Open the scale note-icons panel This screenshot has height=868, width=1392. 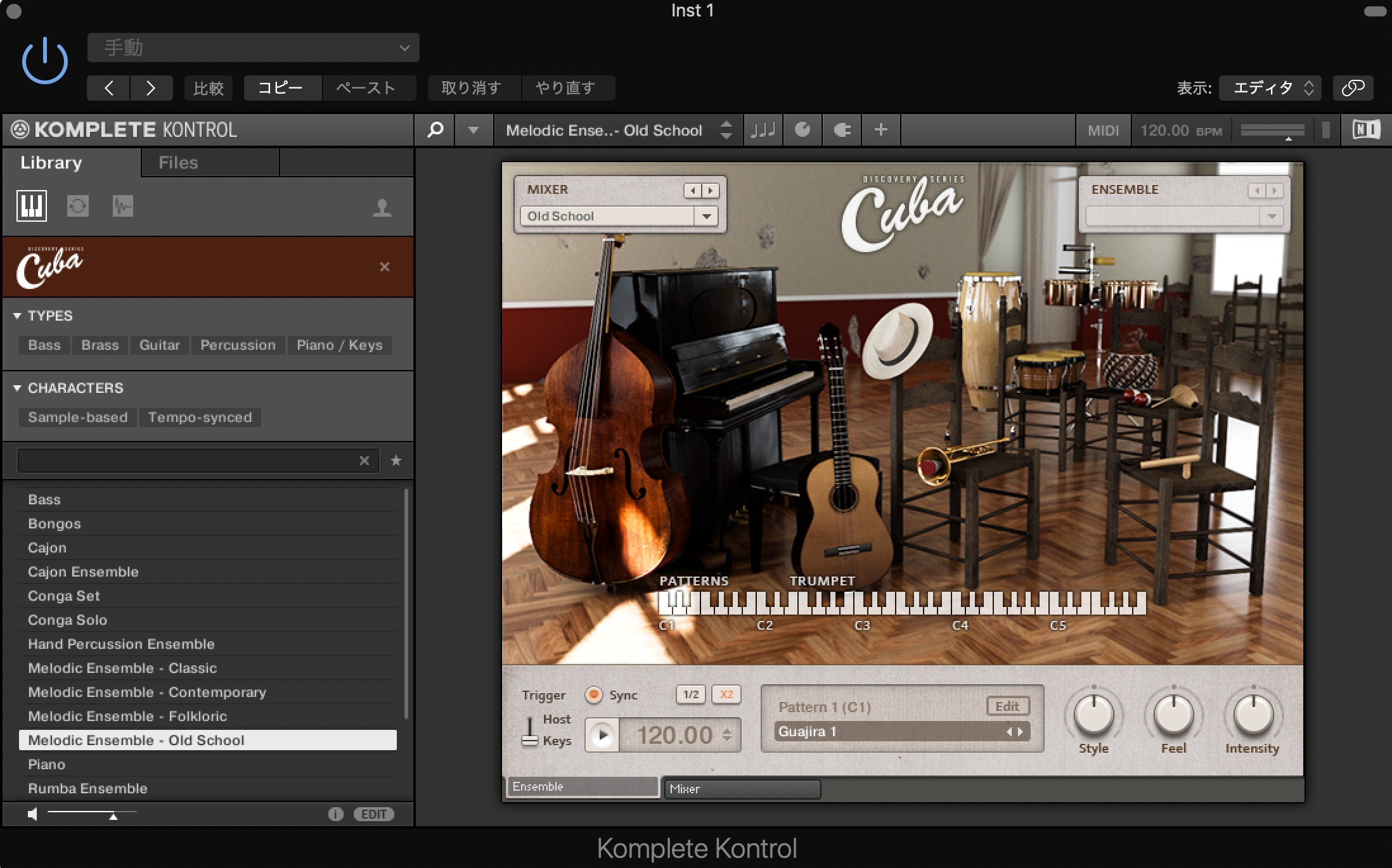pos(763,130)
